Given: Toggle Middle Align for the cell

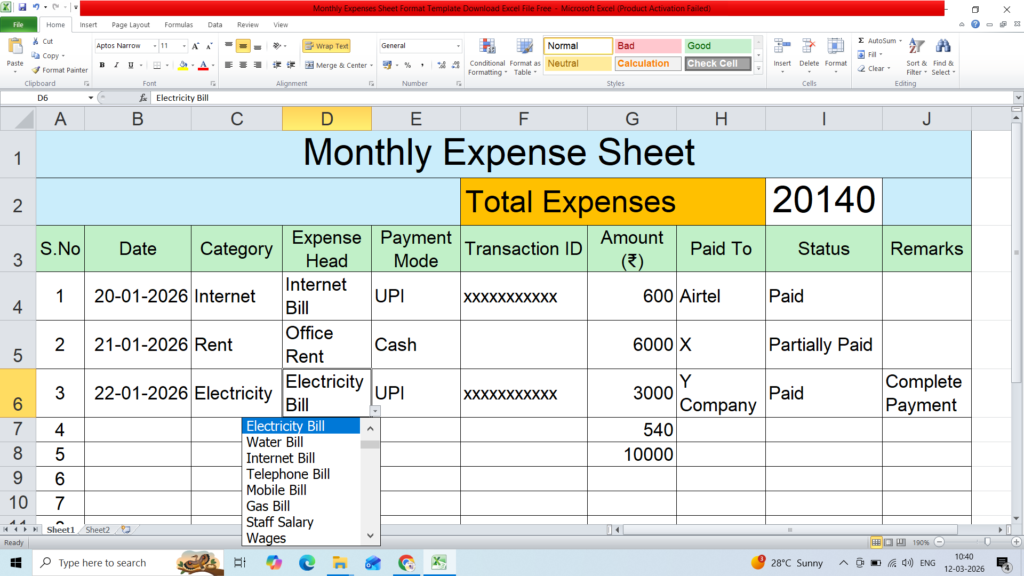Looking at the screenshot, I should (x=243, y=46).
